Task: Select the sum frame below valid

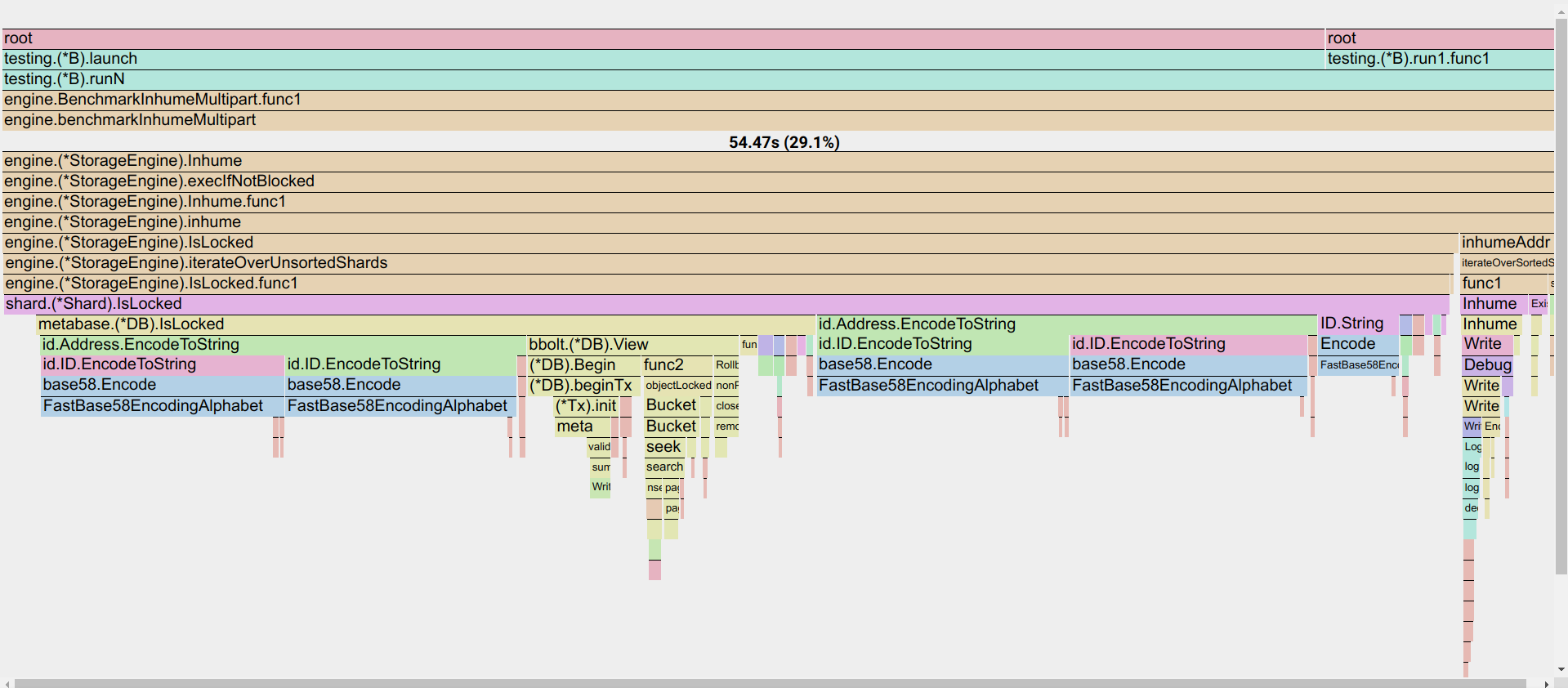Action: [601, 467]
